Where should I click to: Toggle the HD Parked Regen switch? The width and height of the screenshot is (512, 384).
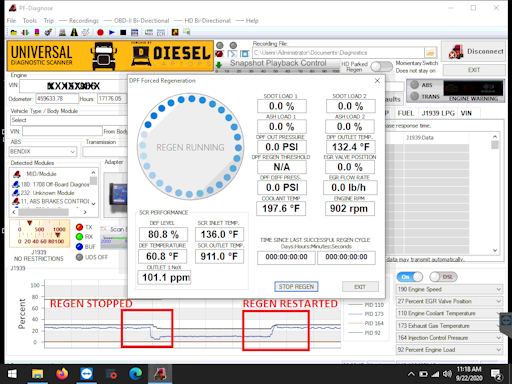[x=382, y=66]
